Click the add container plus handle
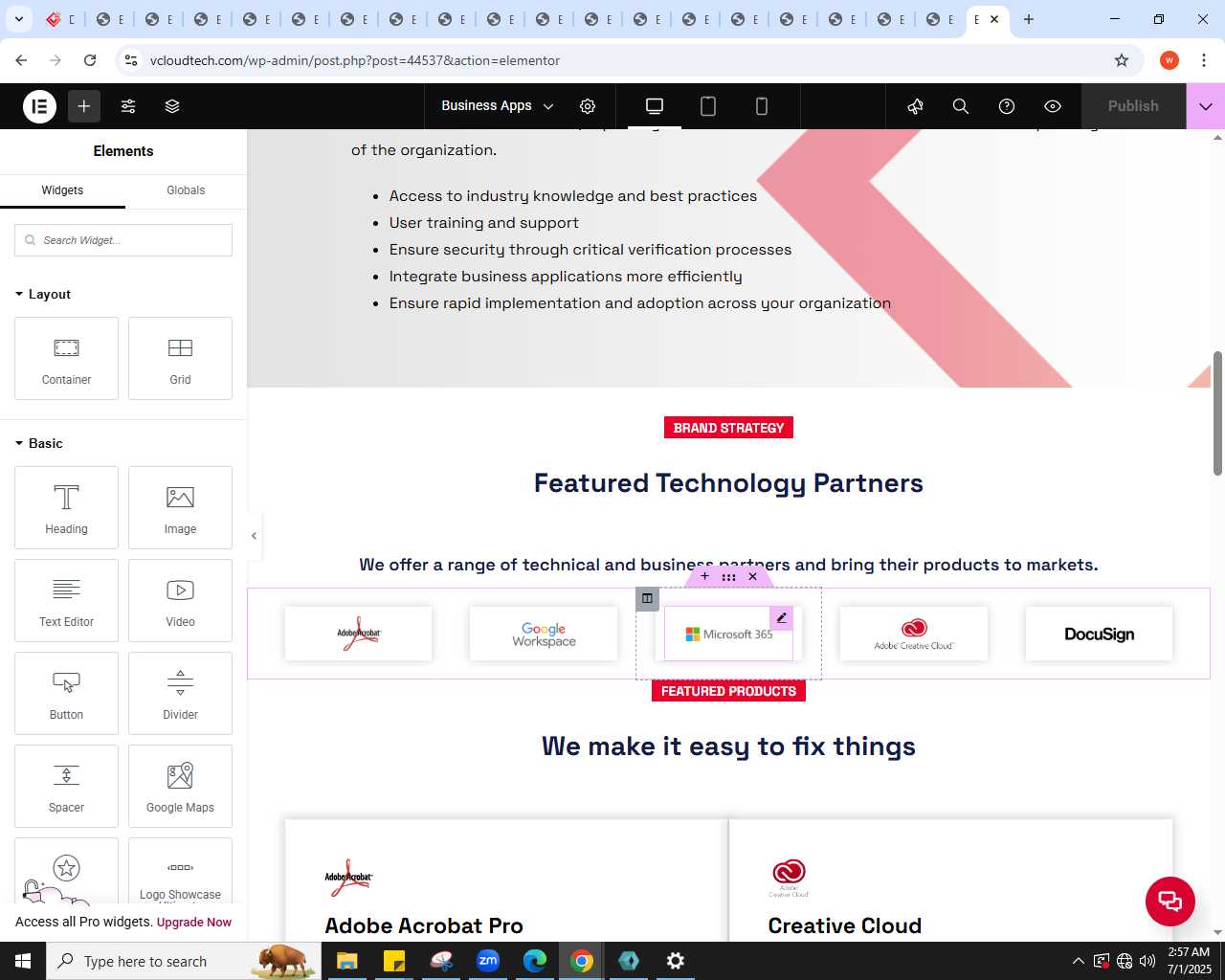The width and height of the screenshot is (1225, 980). [705, 576]
